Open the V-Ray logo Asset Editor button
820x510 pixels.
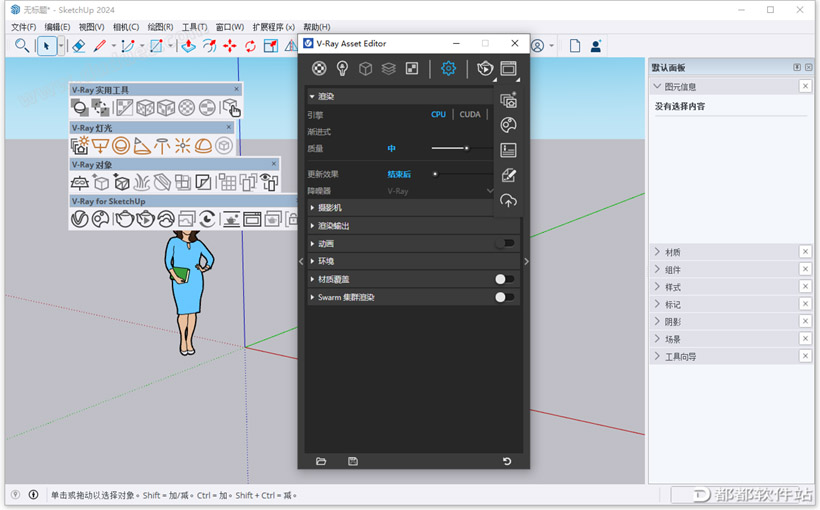79,219
